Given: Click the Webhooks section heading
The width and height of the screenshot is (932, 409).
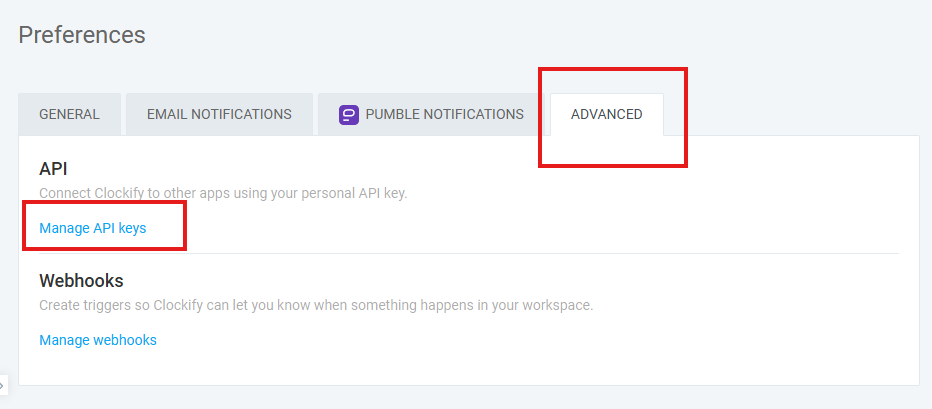Looking at the screenshot, I should (81, 280).
